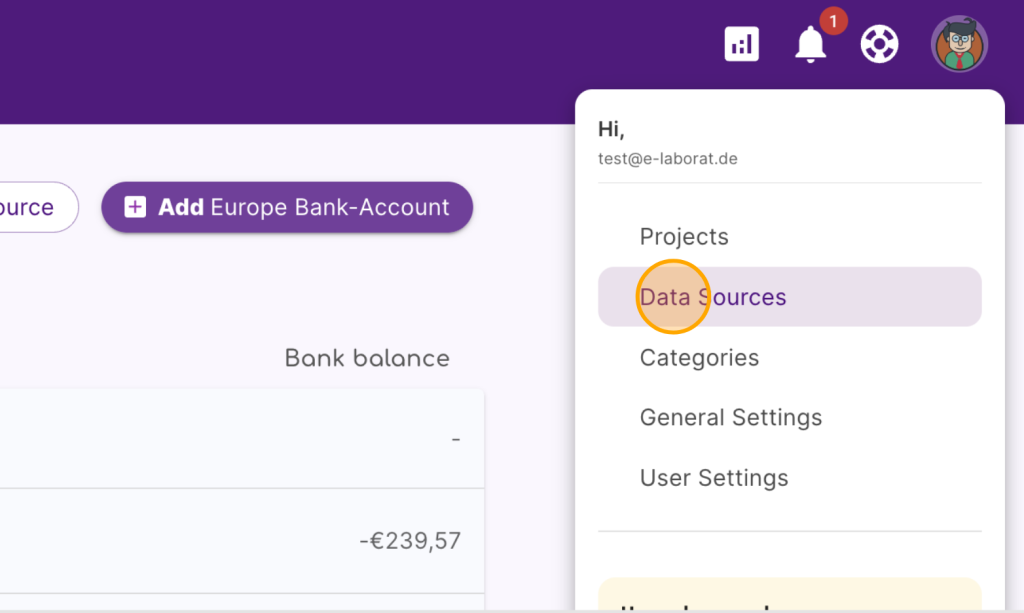Click the test@e-laborat.de email text
The image size is (1024, 613).
668,158
